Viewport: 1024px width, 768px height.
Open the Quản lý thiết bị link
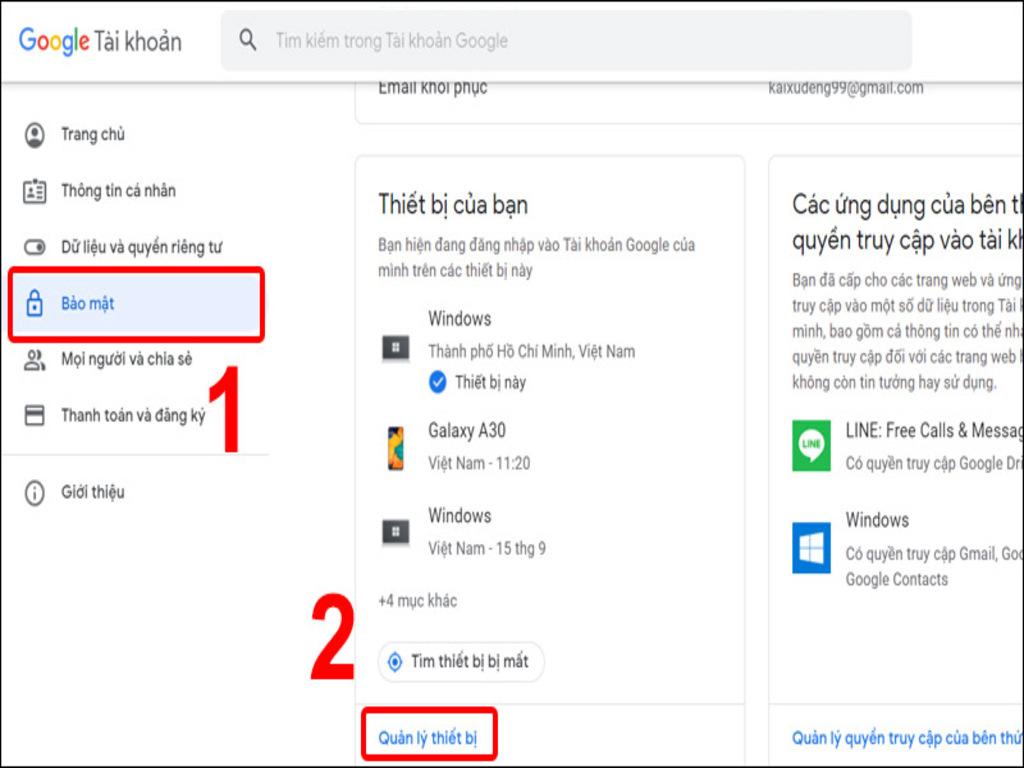(428, 738)
